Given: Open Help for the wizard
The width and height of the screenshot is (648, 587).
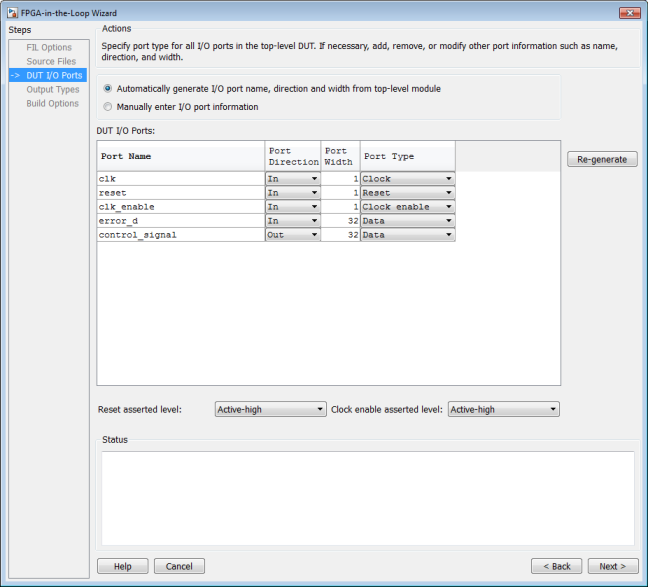Looking at the screenshot, I should point(122,566).
